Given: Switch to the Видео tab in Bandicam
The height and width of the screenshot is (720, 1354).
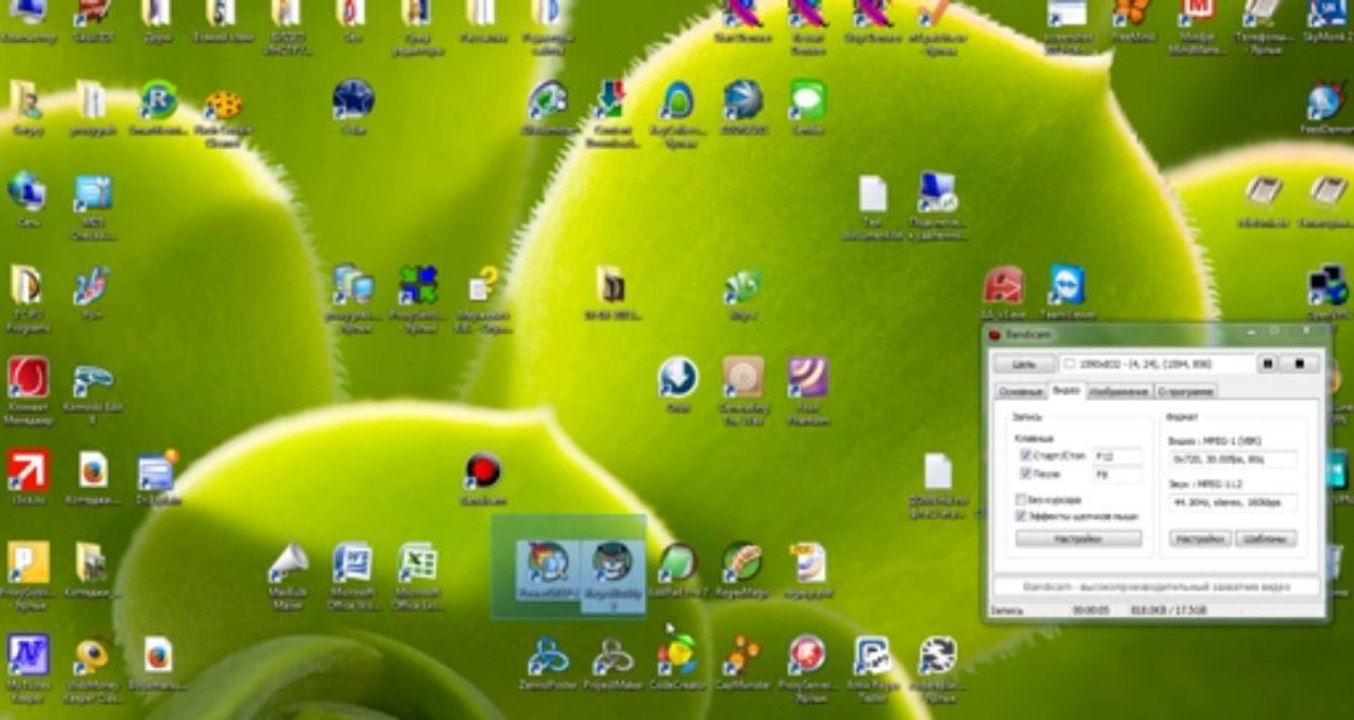Looking at the screenshot, I should [x=1066, y=390].
